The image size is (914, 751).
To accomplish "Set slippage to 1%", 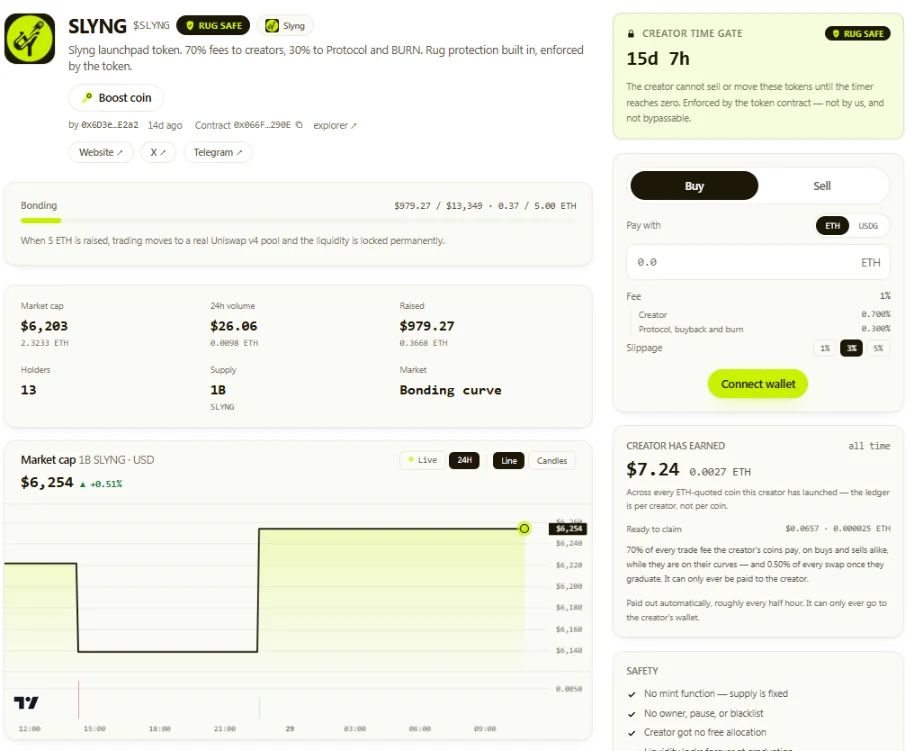I will coord(825,348).
